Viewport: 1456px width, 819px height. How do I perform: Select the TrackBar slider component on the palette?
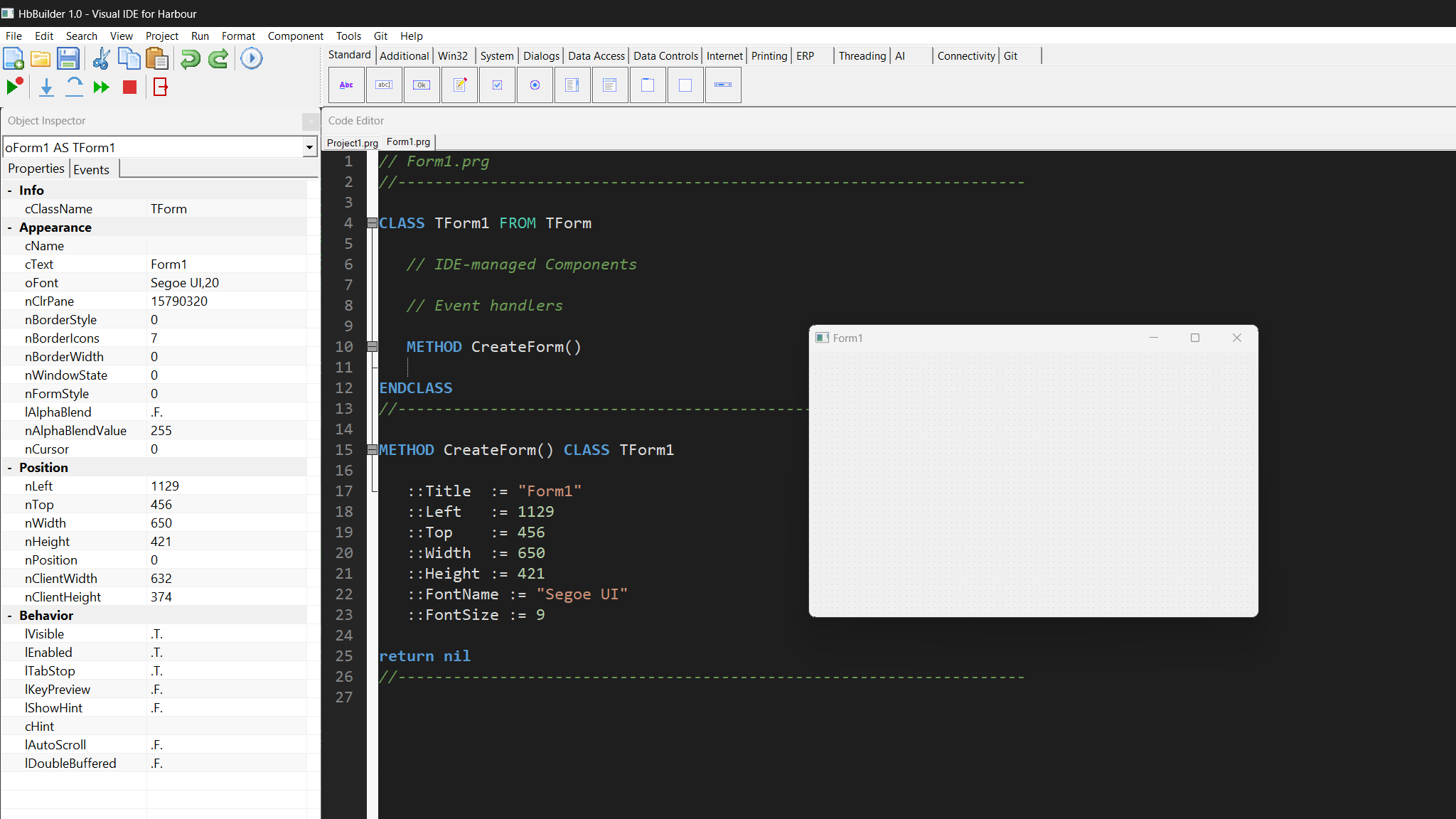point(723,85)
